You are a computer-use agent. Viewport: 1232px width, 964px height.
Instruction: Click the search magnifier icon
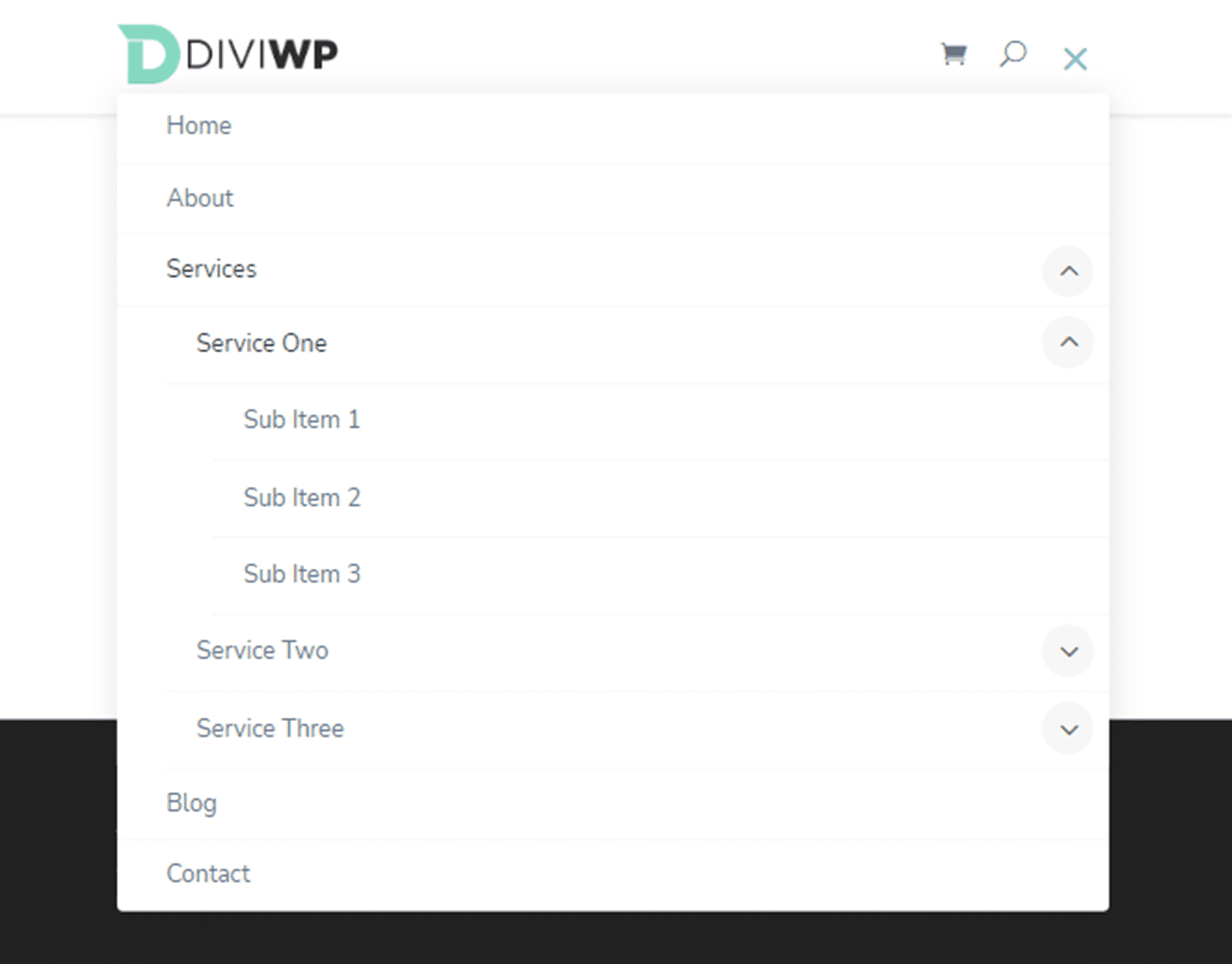[x=1013, y=55]
